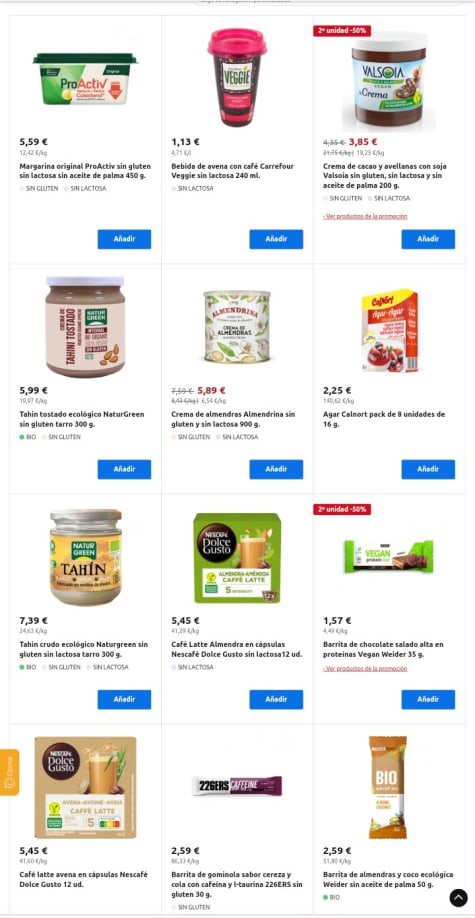The image size is (475, 918).
Task: Add Almendrina crema de almendras
Action: point(276,469)
